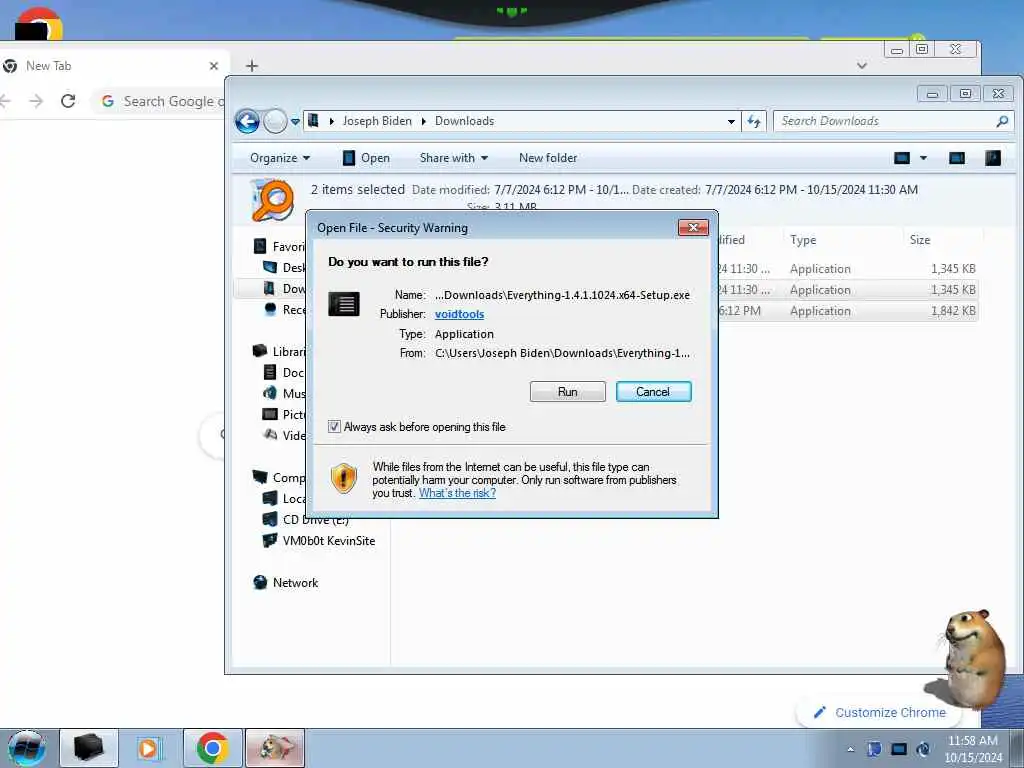Click New folder in Explorer toolbar
The height and width of the screenshot is (768, 1024).
coord(548,158)
